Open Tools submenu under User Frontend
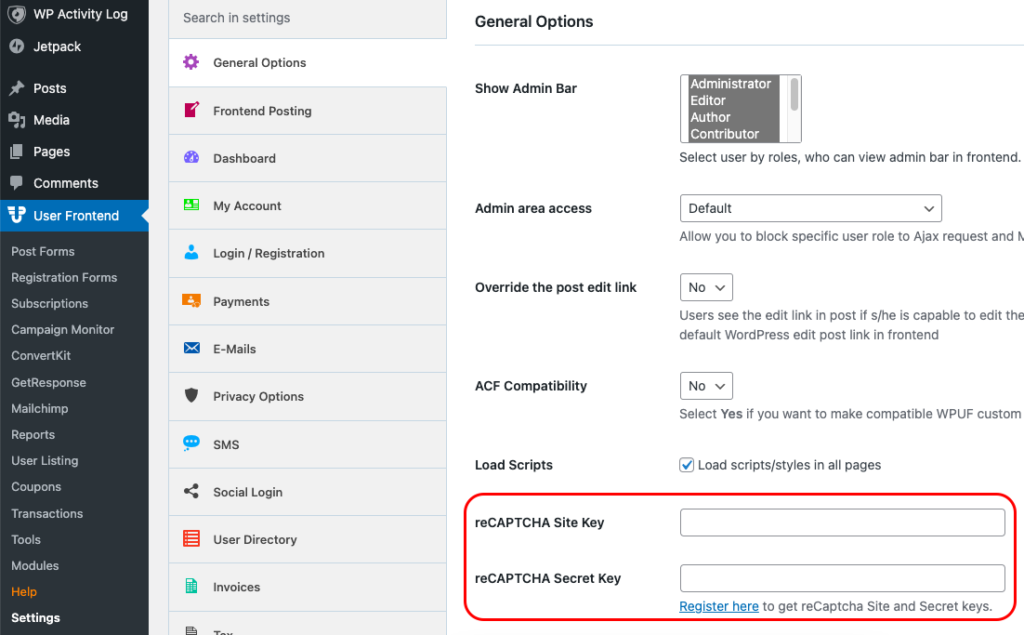 tap(25, 540)
